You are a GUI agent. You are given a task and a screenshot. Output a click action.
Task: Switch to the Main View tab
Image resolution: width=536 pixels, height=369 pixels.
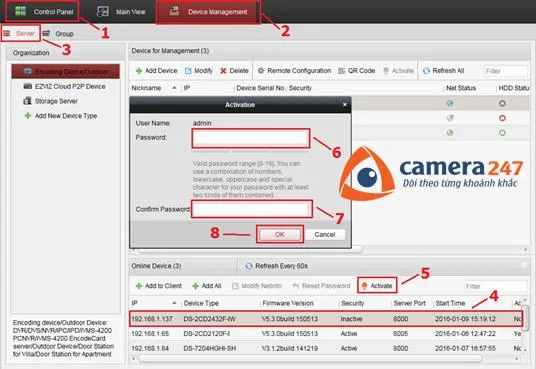pyautogui.click(x=121, y=12)
